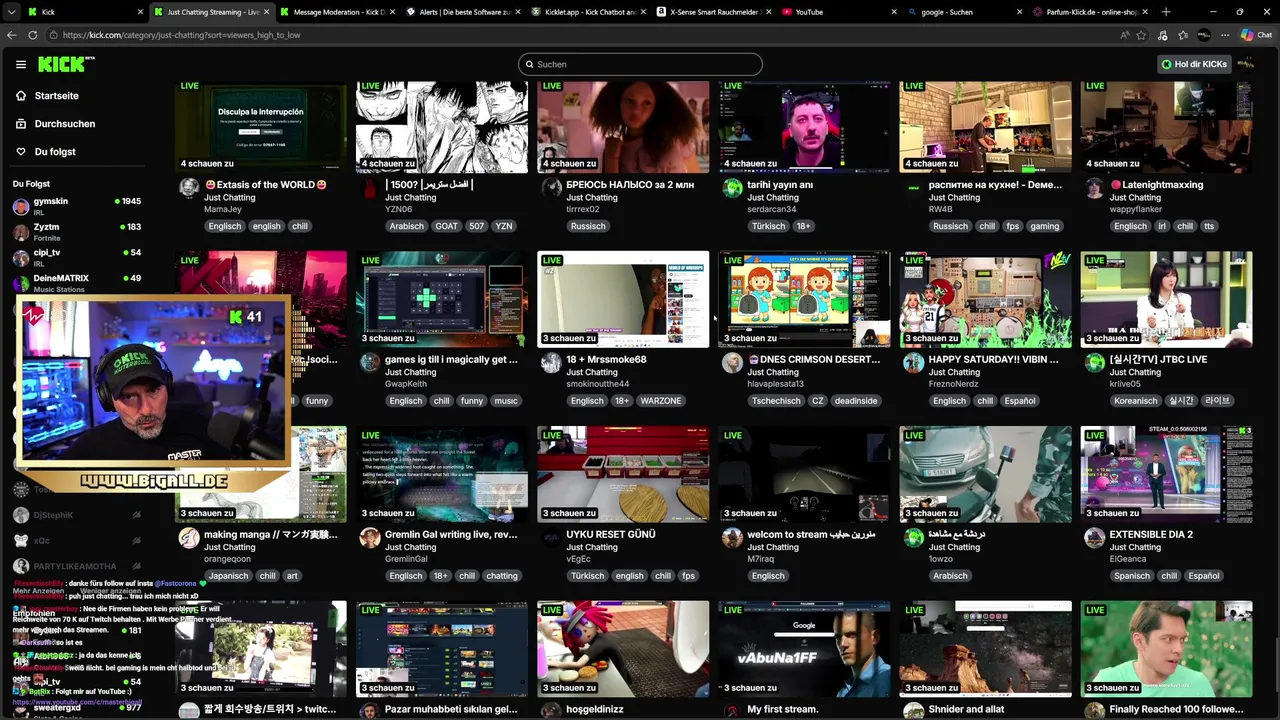Open stream titled EXTENSIBLE DIA 2
Screen dimensions: 1280x720
[x=1151, y=534]
